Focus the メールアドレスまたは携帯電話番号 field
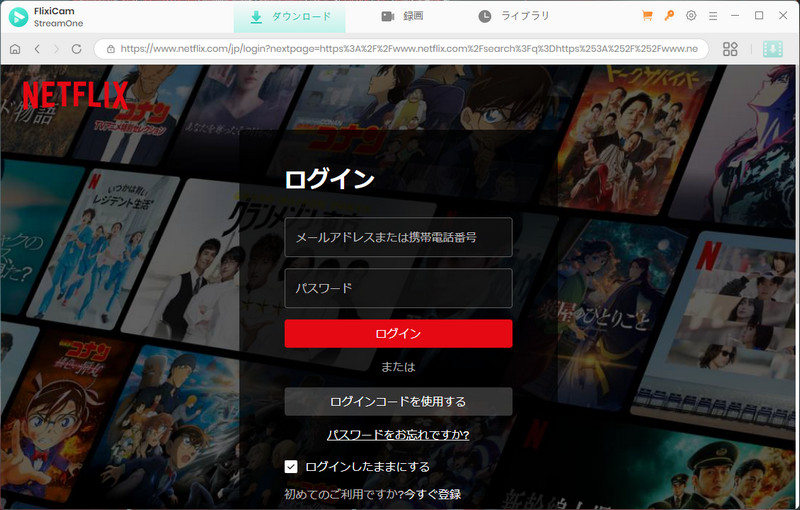Image resolution: width=800 pixels, height=510 pixels. coord(398,237)
